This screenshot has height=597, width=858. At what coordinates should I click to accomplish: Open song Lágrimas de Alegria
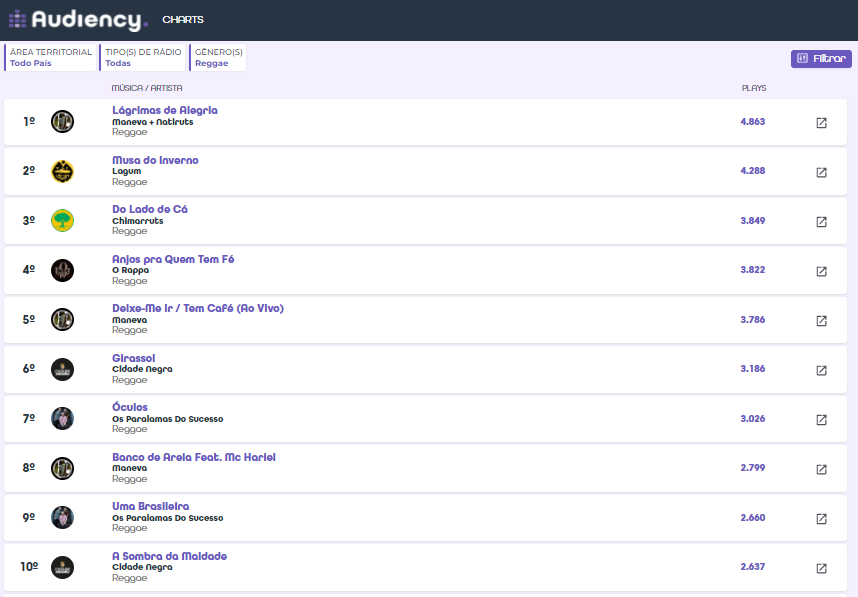point(165,111)
